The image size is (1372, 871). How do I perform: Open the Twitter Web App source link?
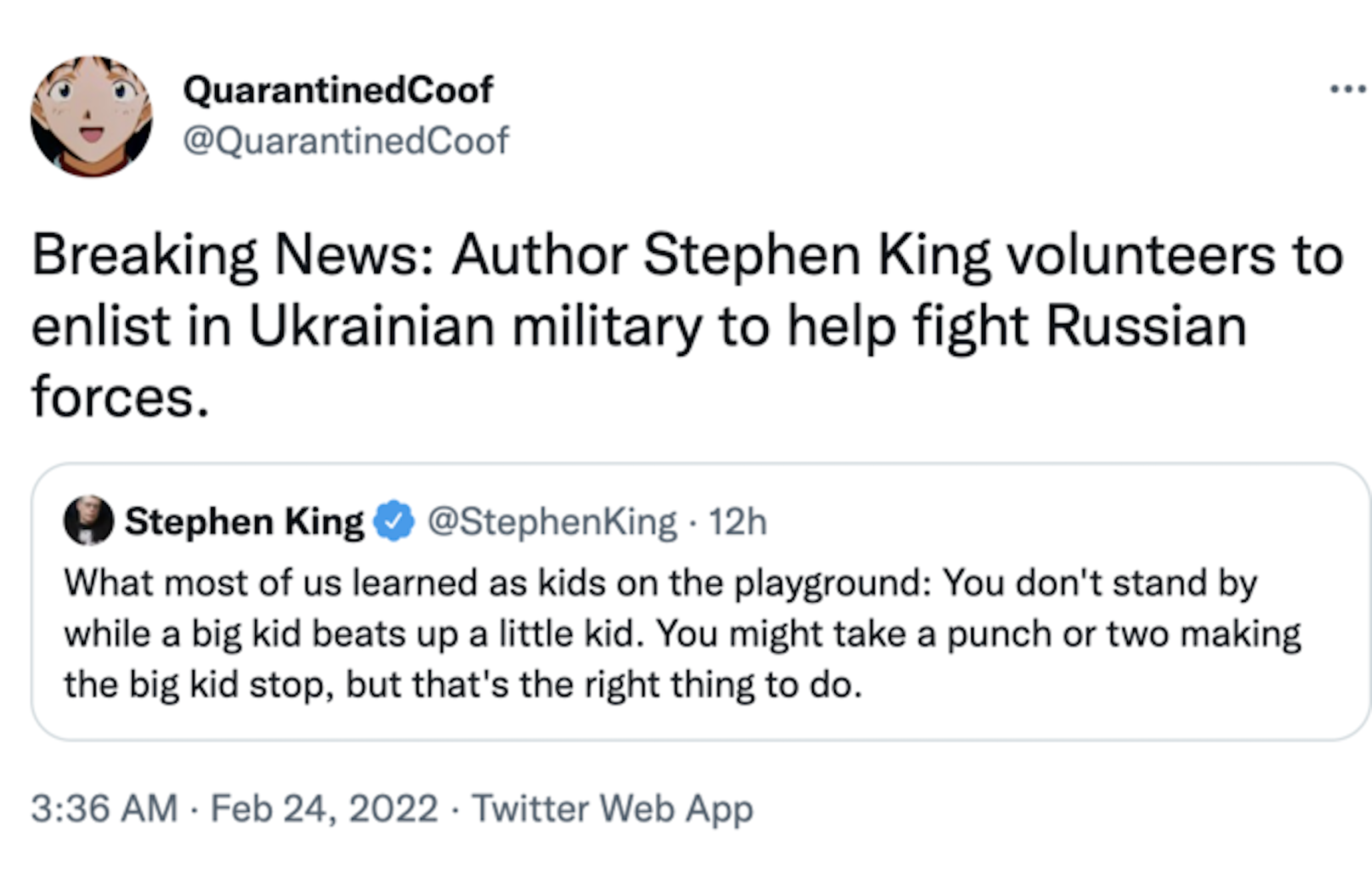(612, 808)
